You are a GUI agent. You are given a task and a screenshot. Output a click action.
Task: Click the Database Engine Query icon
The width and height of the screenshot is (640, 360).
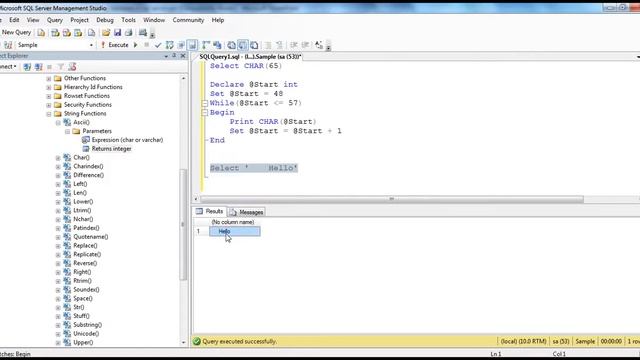41,33
